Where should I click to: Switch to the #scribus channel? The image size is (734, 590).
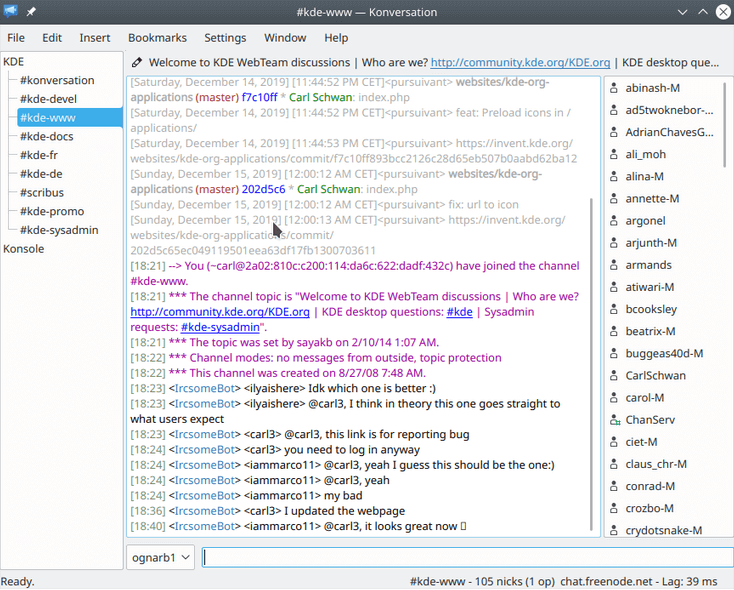[44, 193]
